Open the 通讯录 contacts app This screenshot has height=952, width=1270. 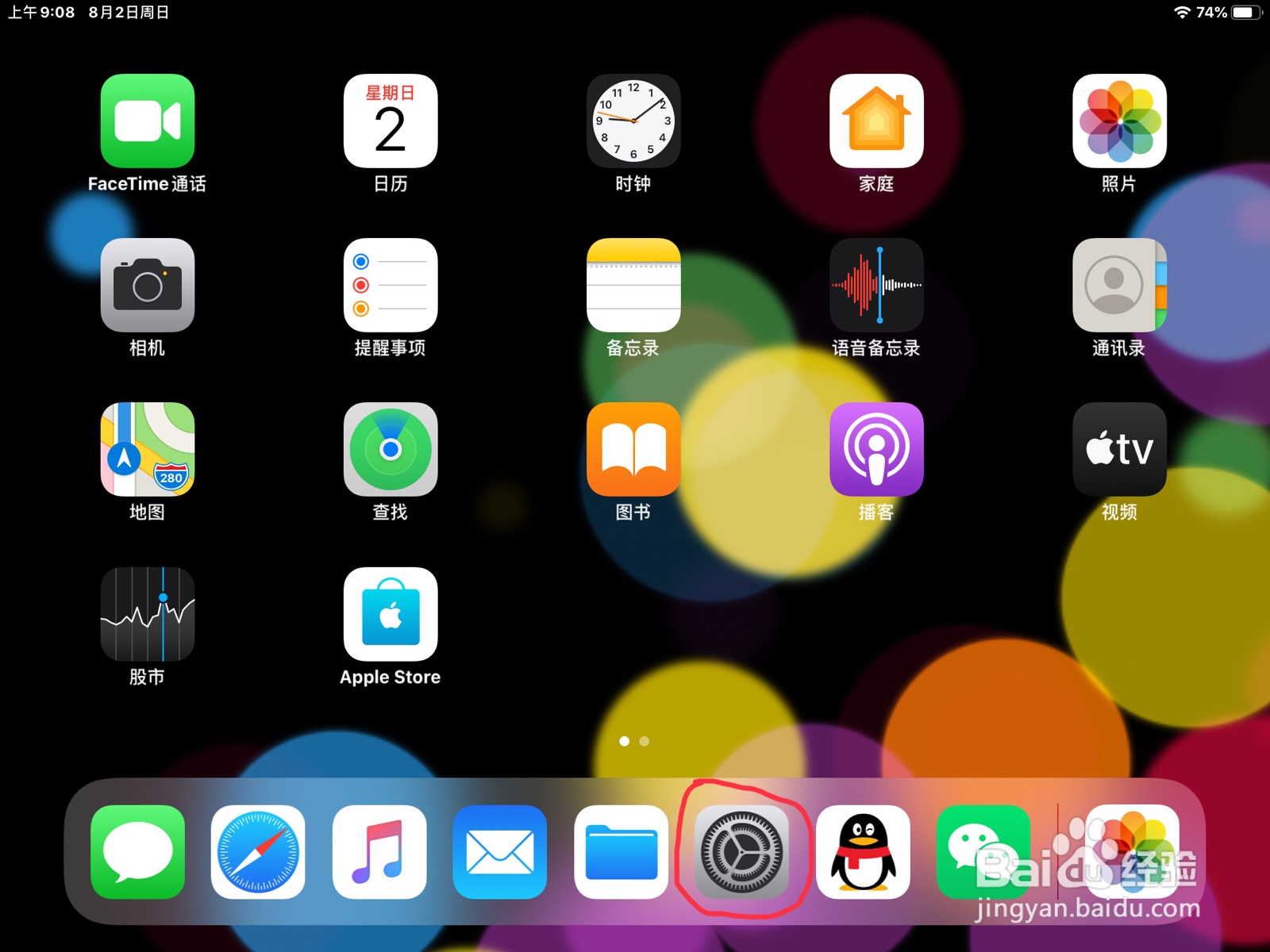click(x=1119, y=285)
